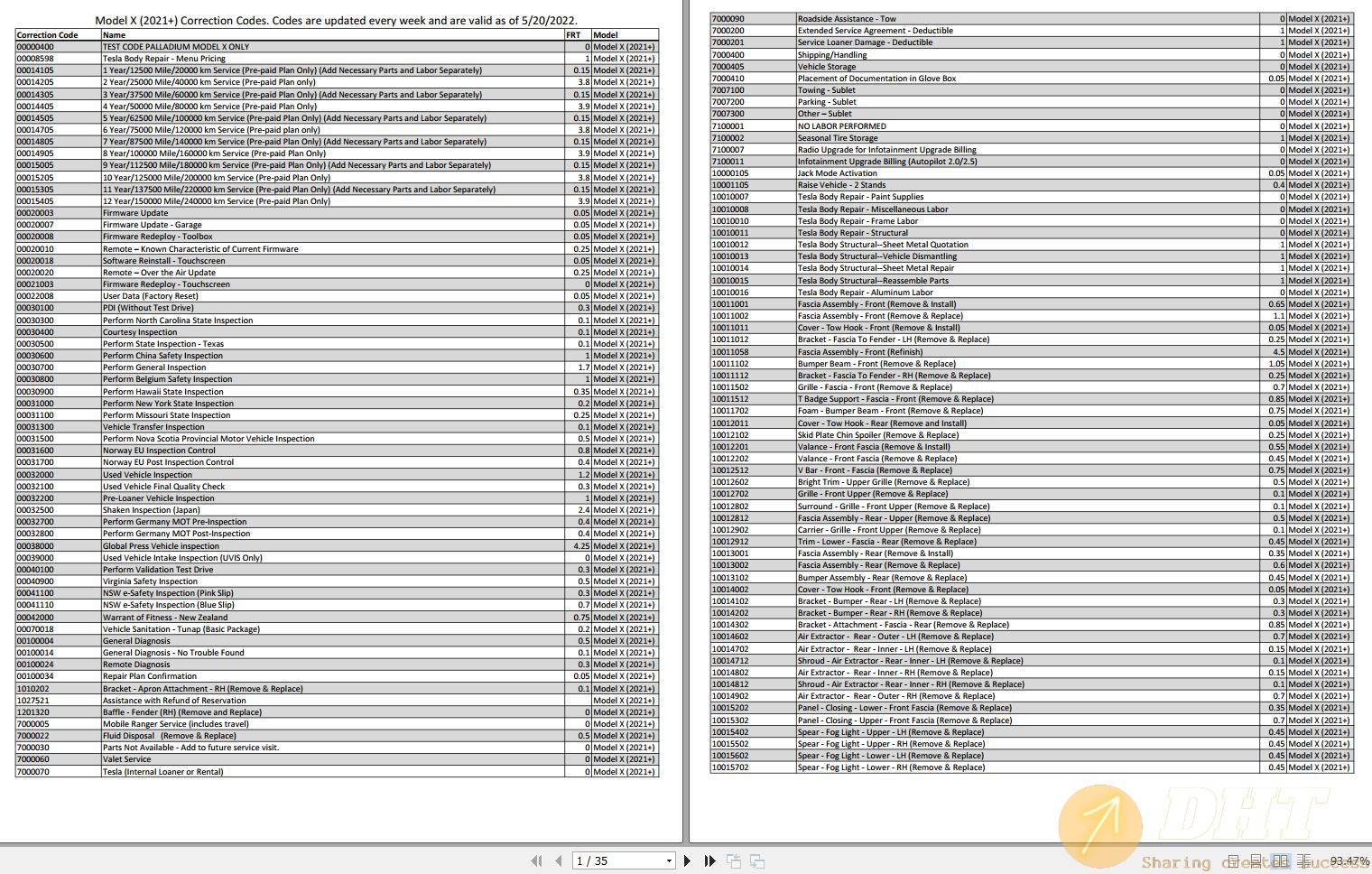Jump to the last page
This screenshot has height=874, width=1372.
point(709,861)
